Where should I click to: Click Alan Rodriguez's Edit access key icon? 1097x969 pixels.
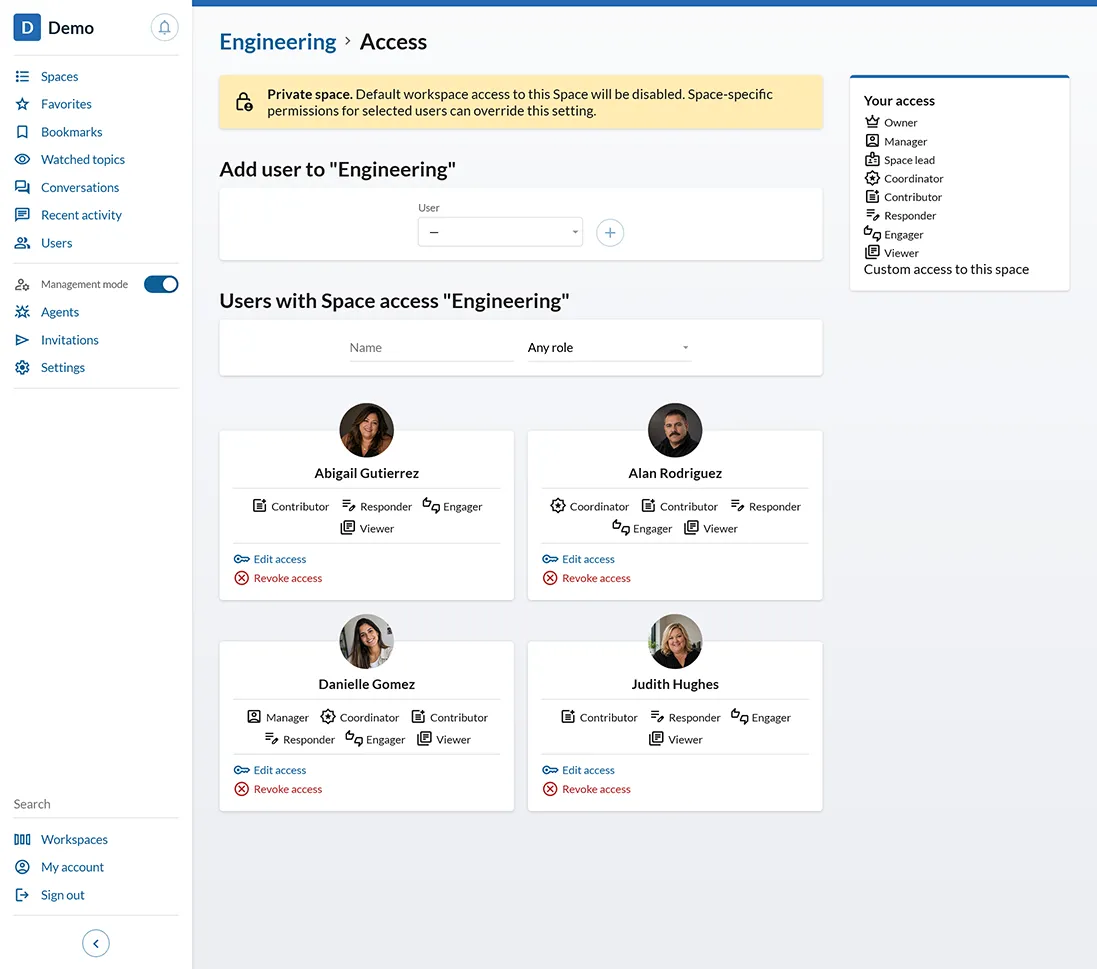pos(550,559)
